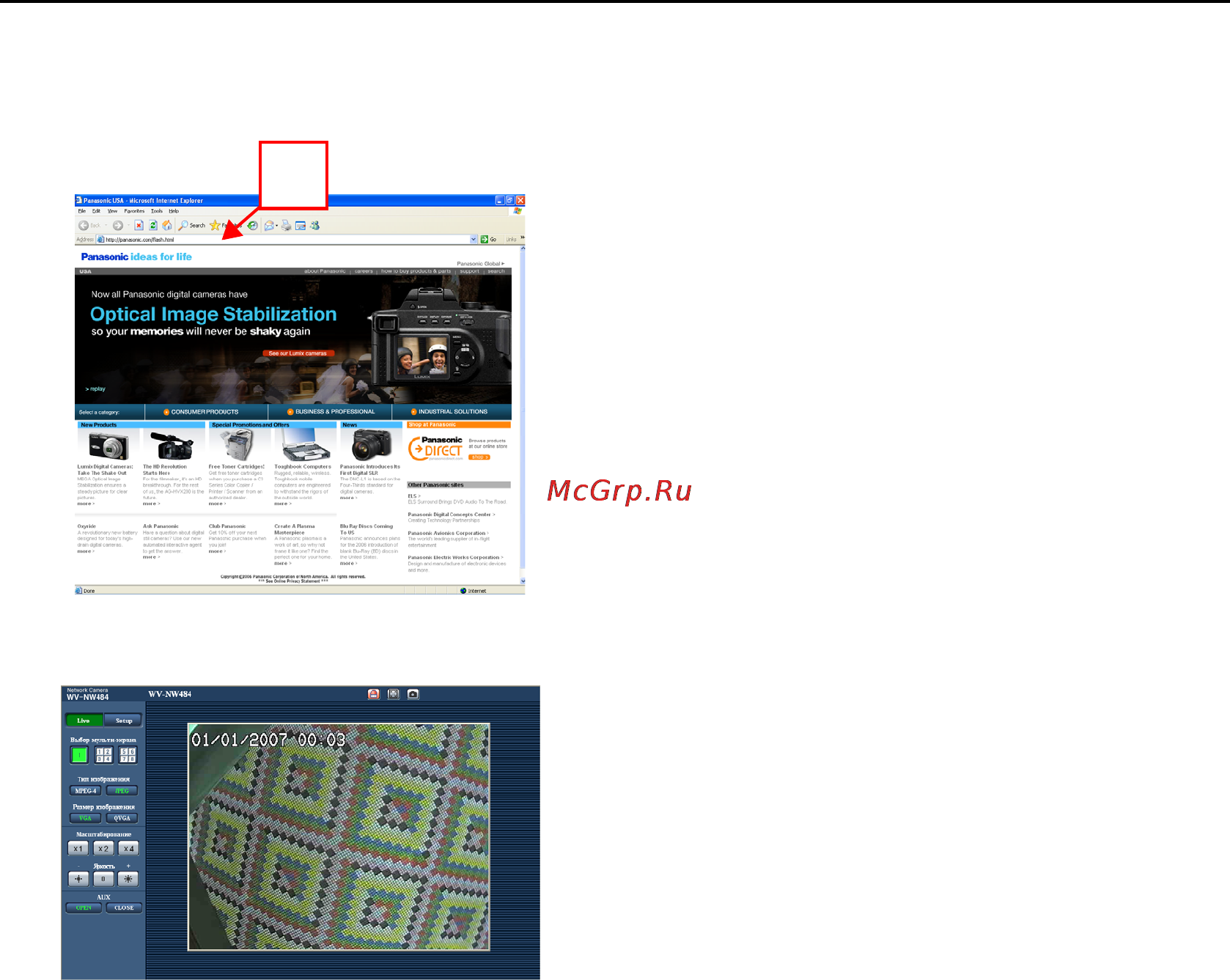Select BUSINESS & PROFESSIONAL category

click(x=331, y=412)
